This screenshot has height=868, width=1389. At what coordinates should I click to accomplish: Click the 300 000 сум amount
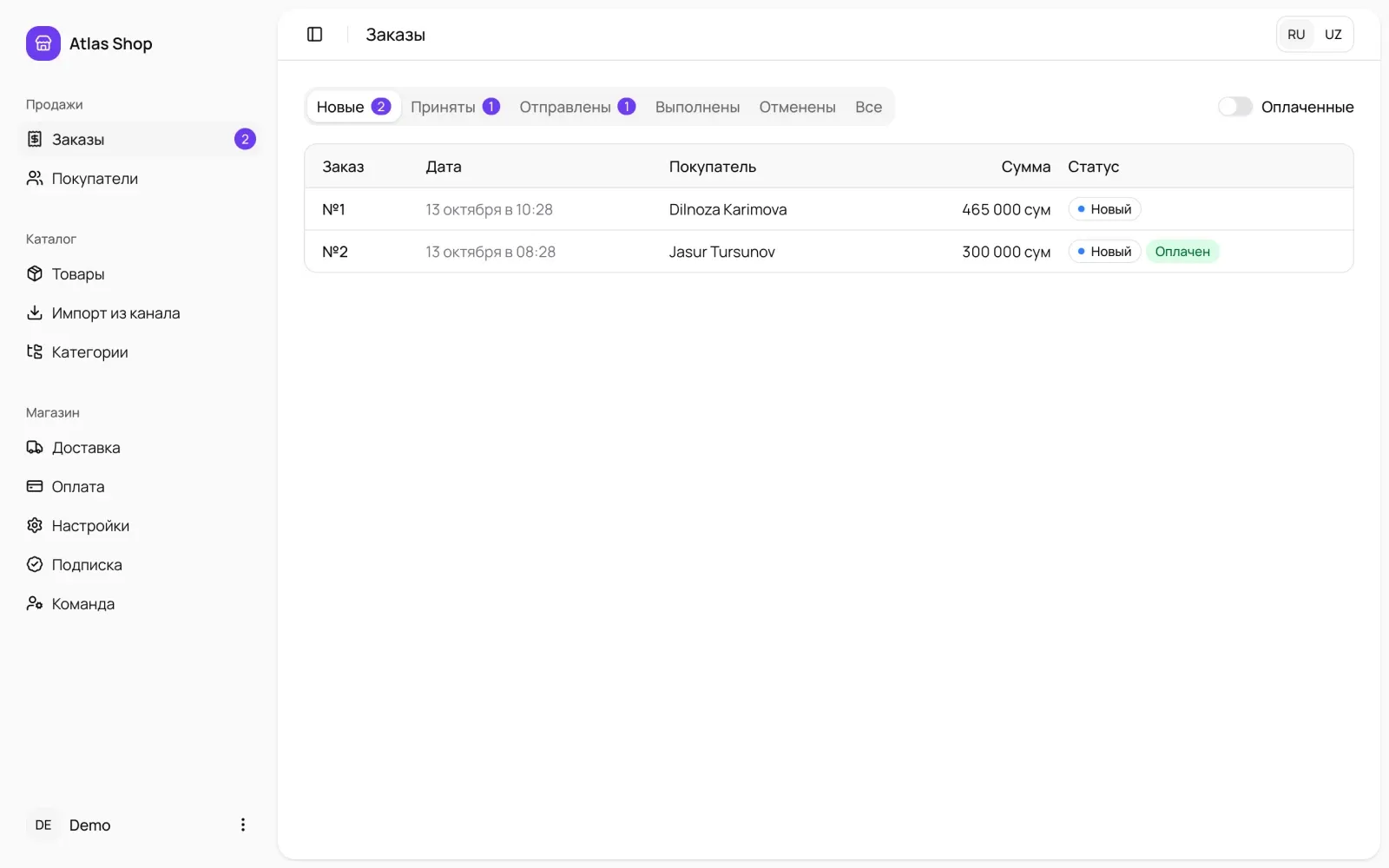1006,252
